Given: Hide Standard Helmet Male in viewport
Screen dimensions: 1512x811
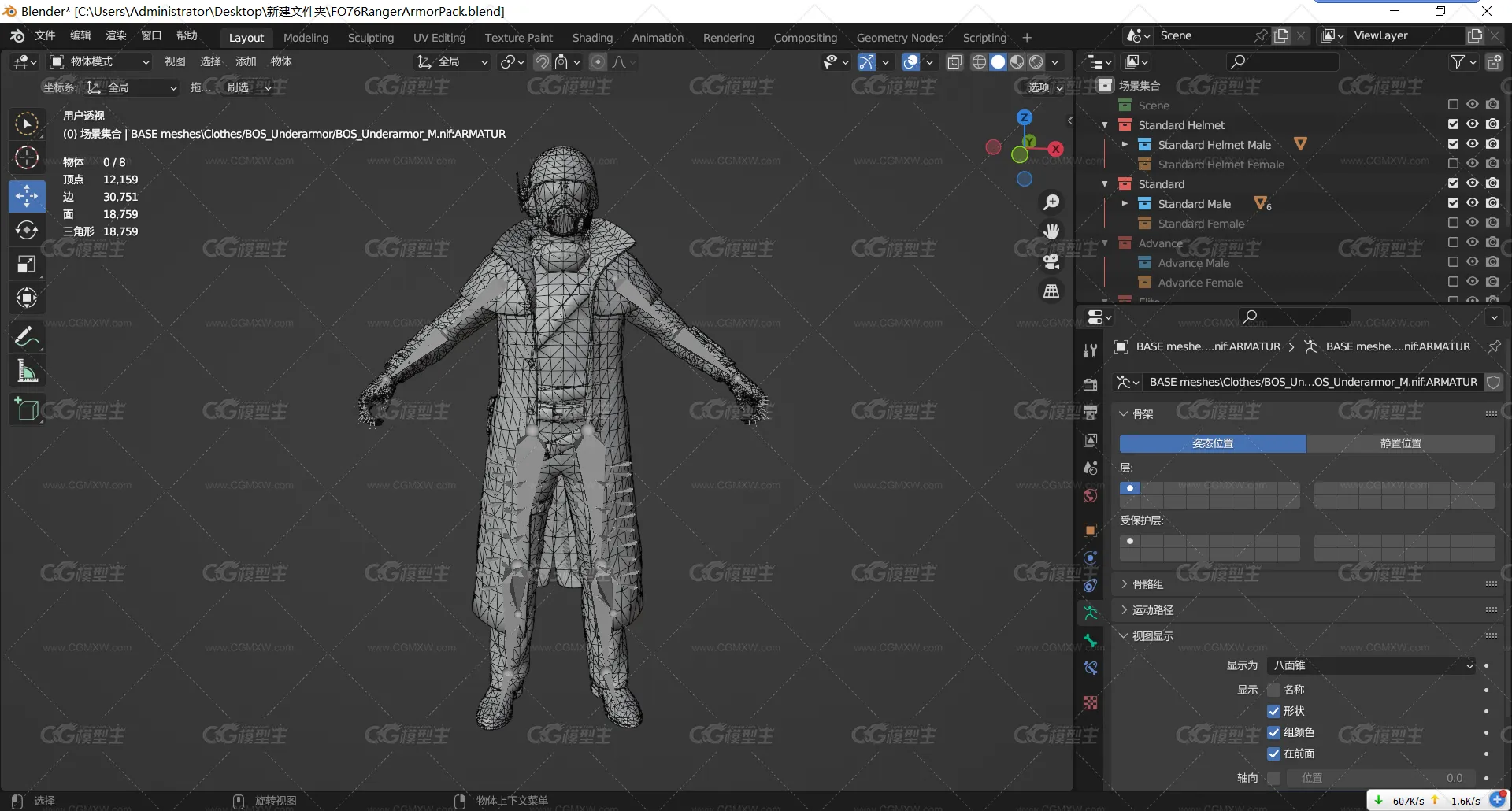Looking at the screenshot, I should point(1472,144).
